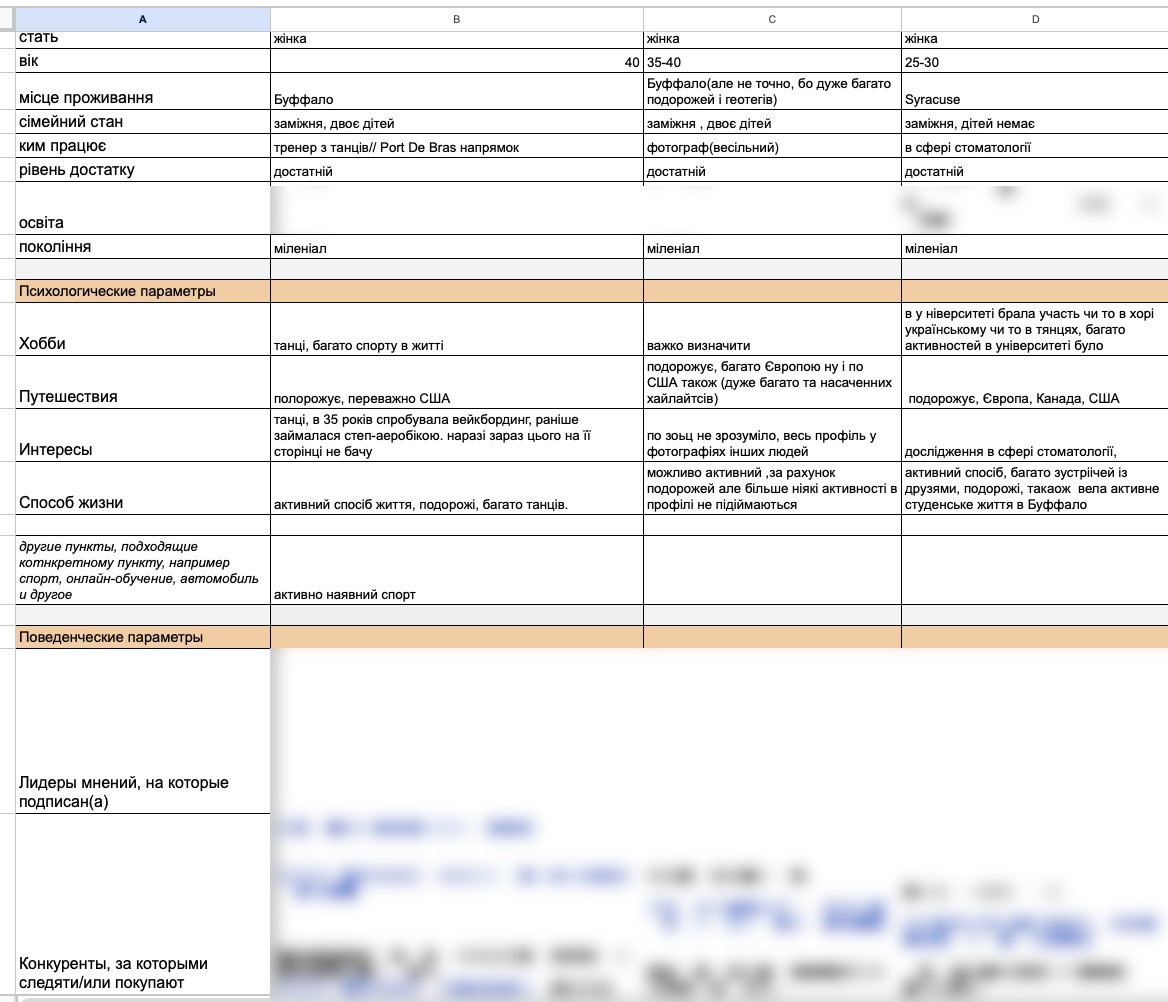Click 'міленіал' cell in column D

(1035, 247)
